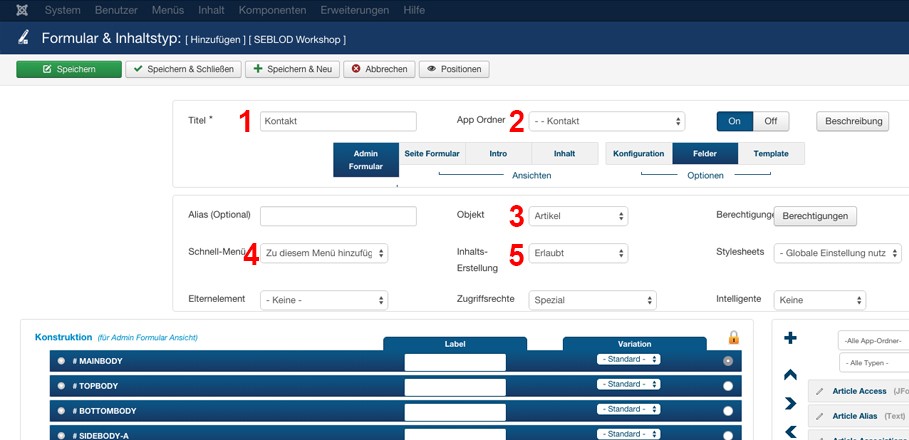Open the Schnell-Menü dropdown

[x=323, y=253]
